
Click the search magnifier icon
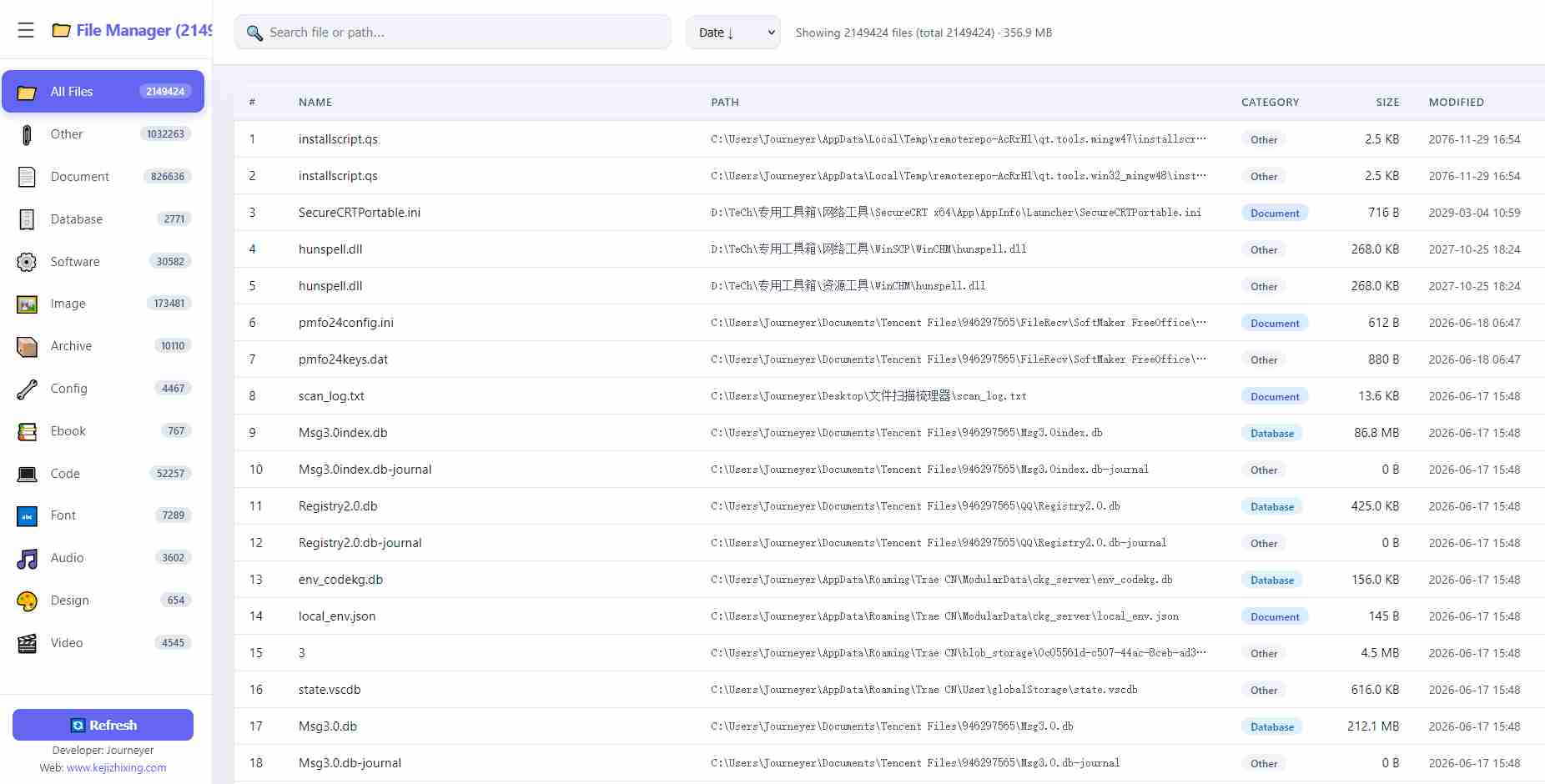click(x=254, y=33)
